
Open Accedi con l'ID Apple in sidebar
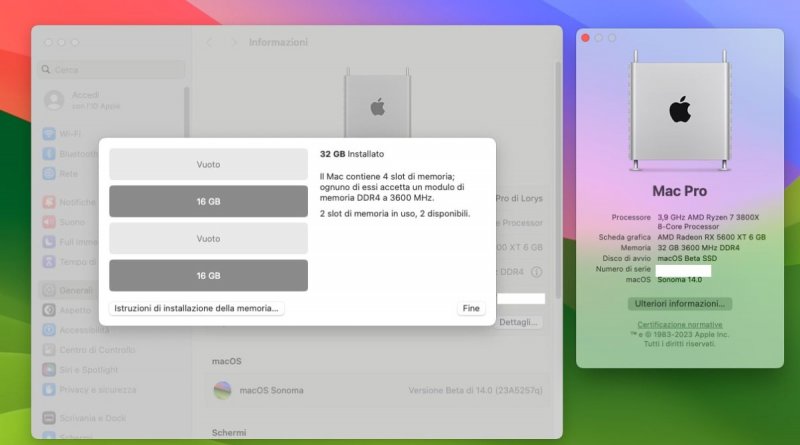[96, 101]
